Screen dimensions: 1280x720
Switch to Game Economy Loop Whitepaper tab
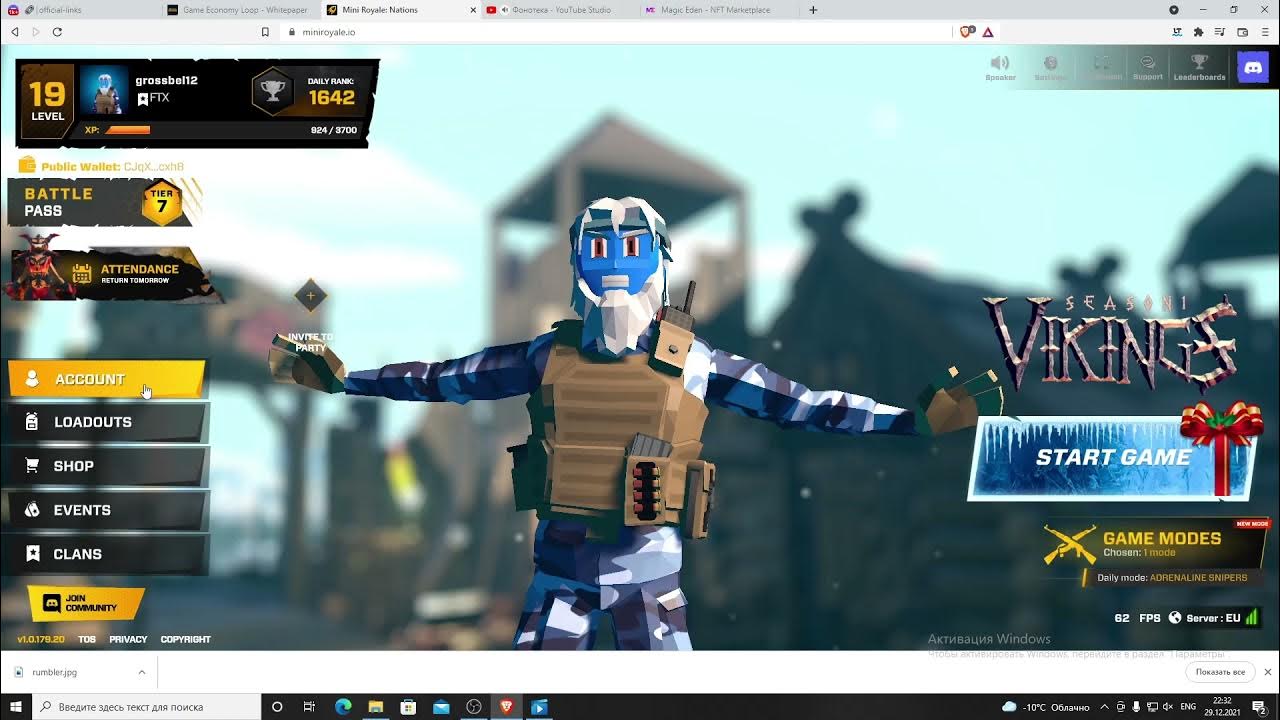(x=240, y=10)
